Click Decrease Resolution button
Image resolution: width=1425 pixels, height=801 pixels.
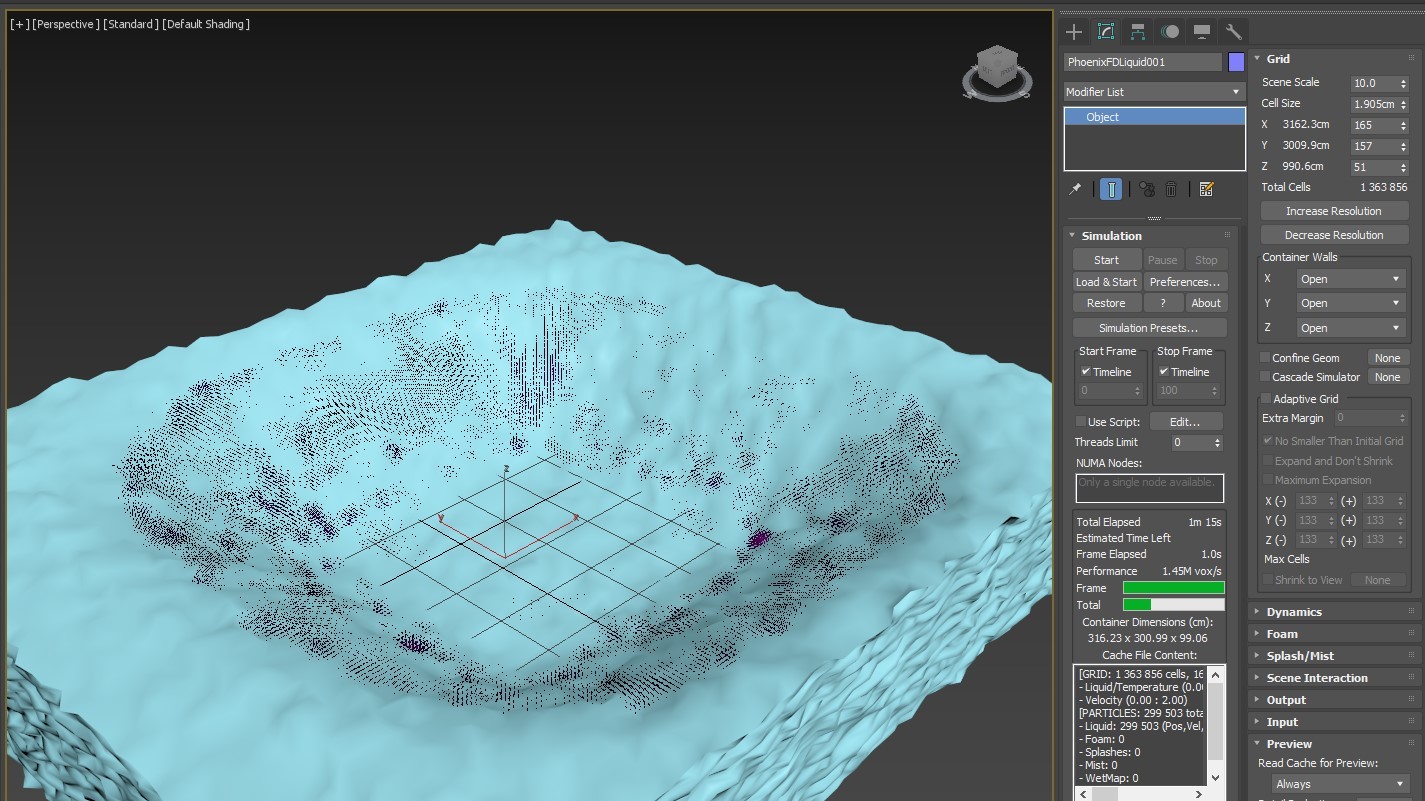point(1333,235)
